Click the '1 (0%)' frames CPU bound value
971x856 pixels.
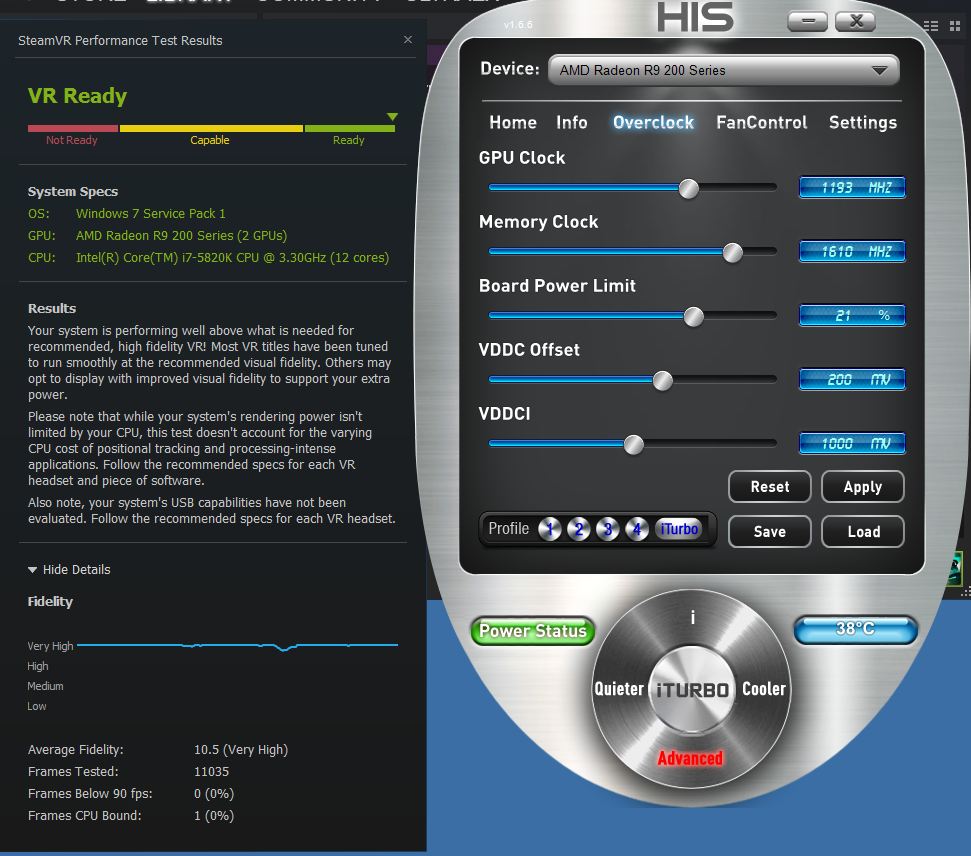point(214,816)
